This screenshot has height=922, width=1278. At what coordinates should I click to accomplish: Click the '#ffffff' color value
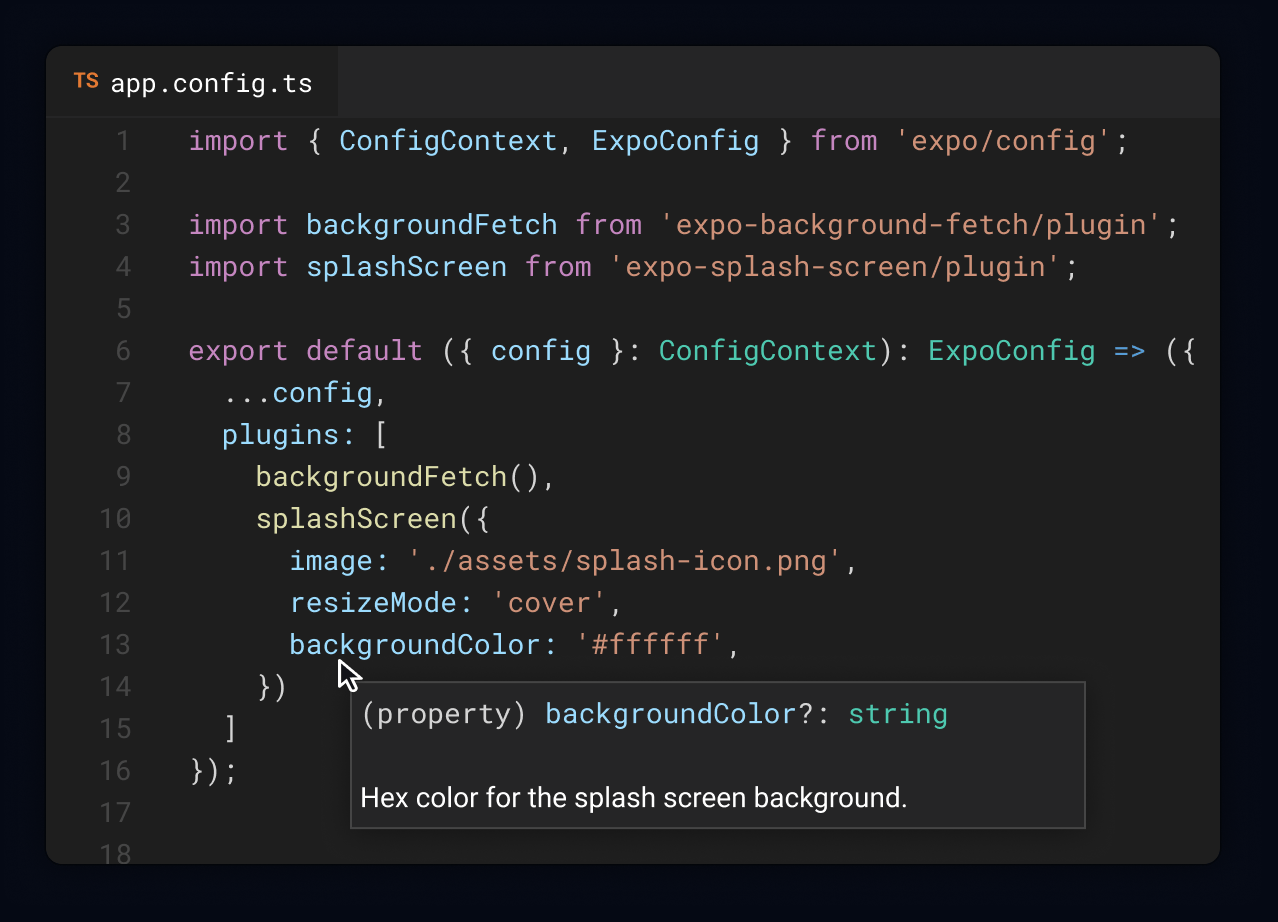(x=650, y=645)
